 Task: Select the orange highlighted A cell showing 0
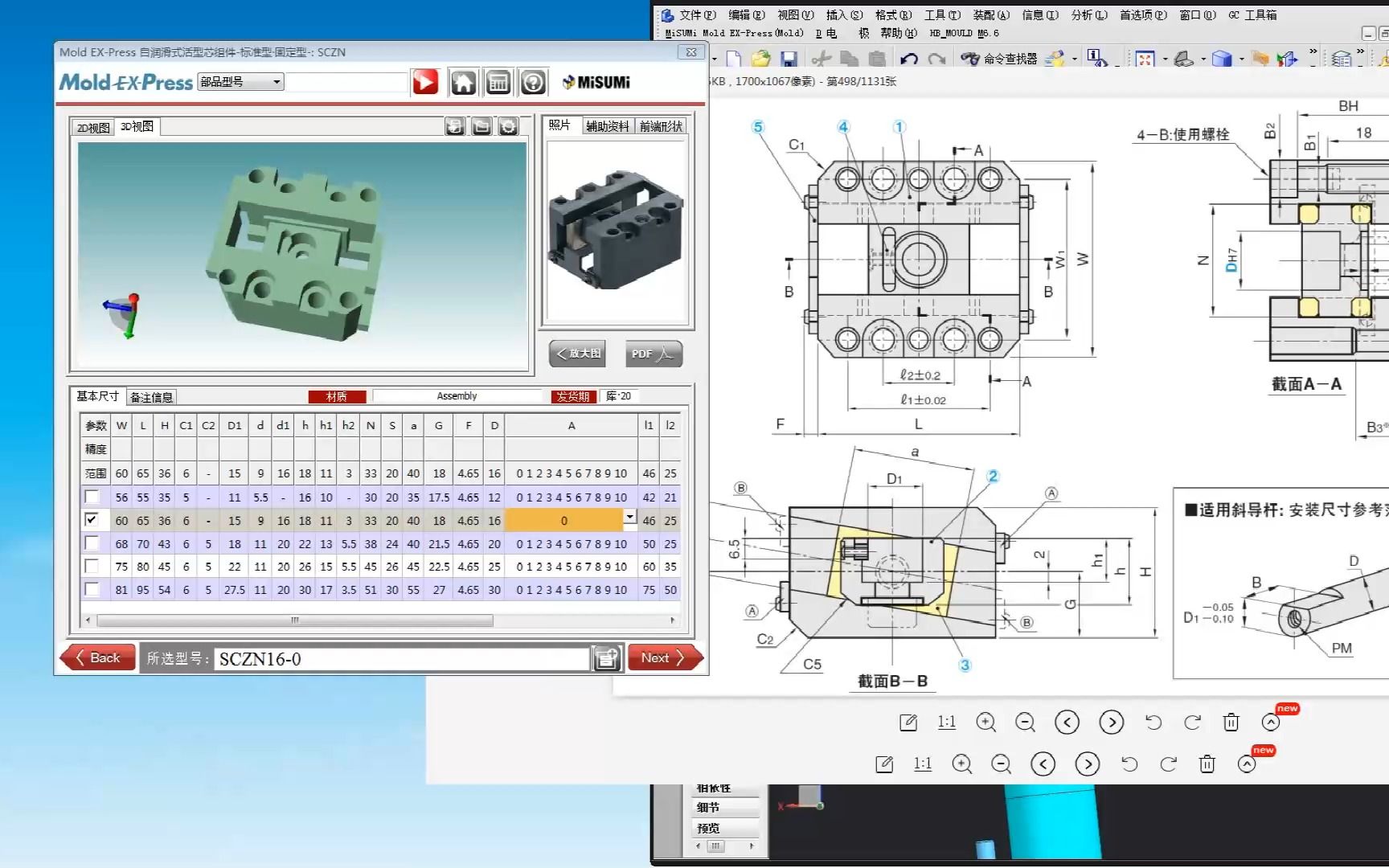coord(564,520)
